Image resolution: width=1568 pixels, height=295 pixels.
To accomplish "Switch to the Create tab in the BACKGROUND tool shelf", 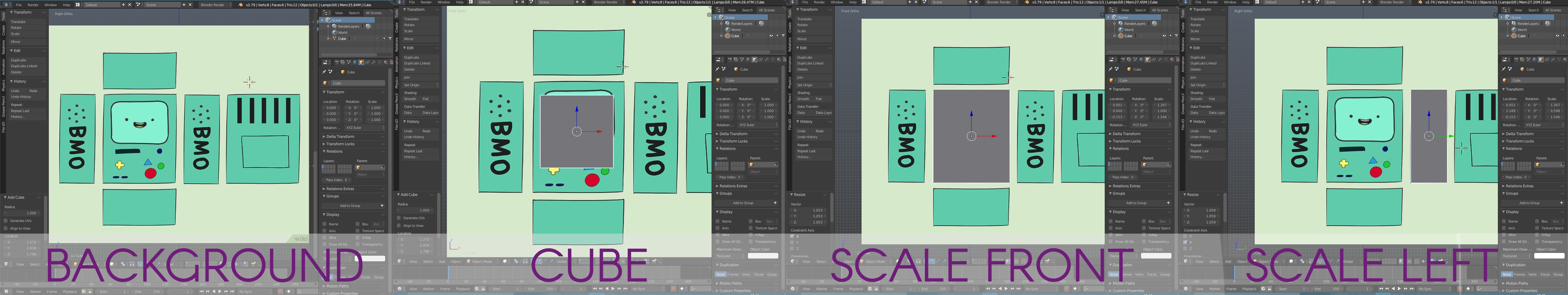I will pos(3,29).
